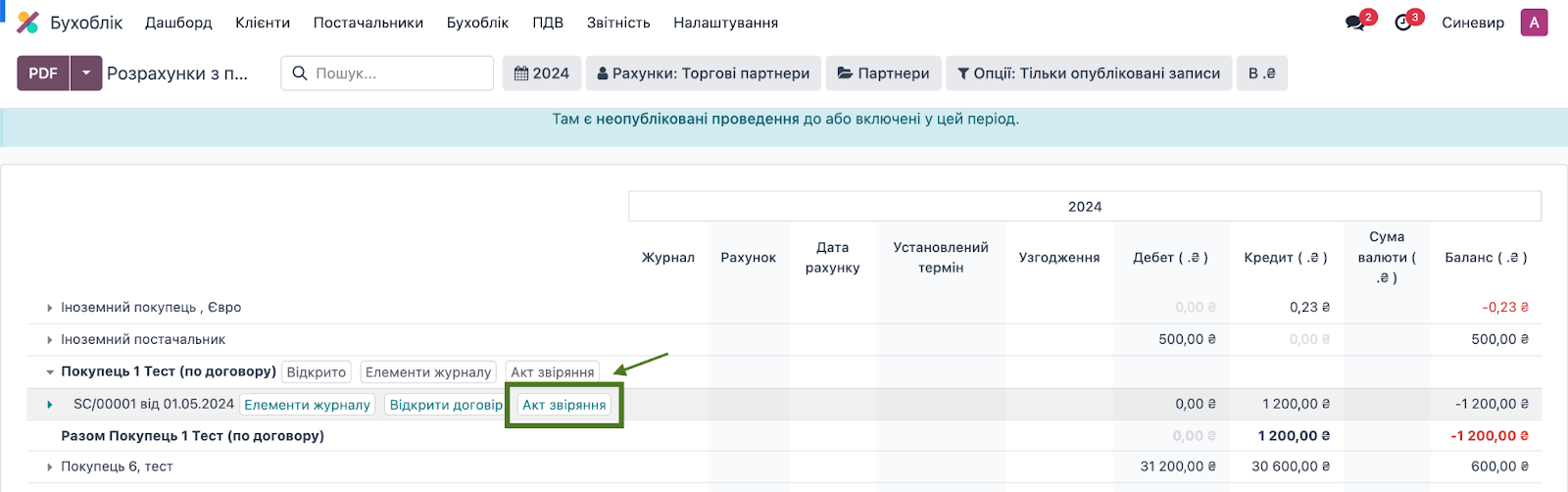Click Елементи журналу on Покупець 1 Тест row
1568x492 pixels.
coord(428,372)
